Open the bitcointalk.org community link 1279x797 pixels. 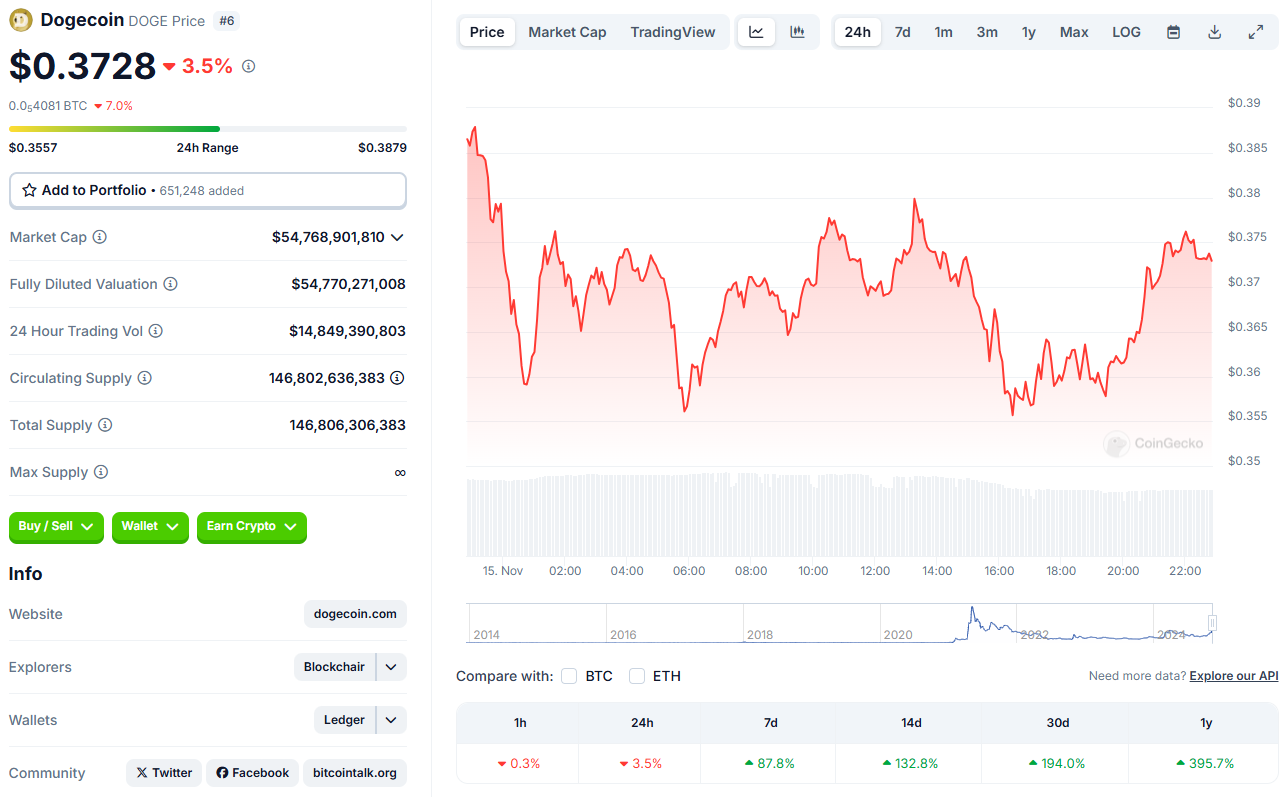coord(354,773)
